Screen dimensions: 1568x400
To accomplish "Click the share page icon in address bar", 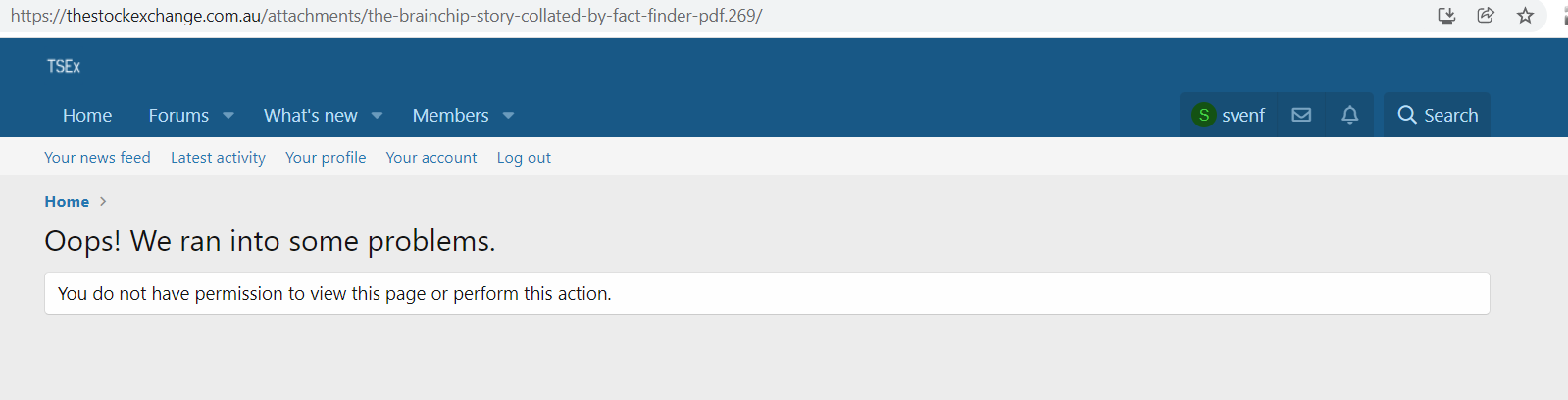I will tap(1486, 15).
